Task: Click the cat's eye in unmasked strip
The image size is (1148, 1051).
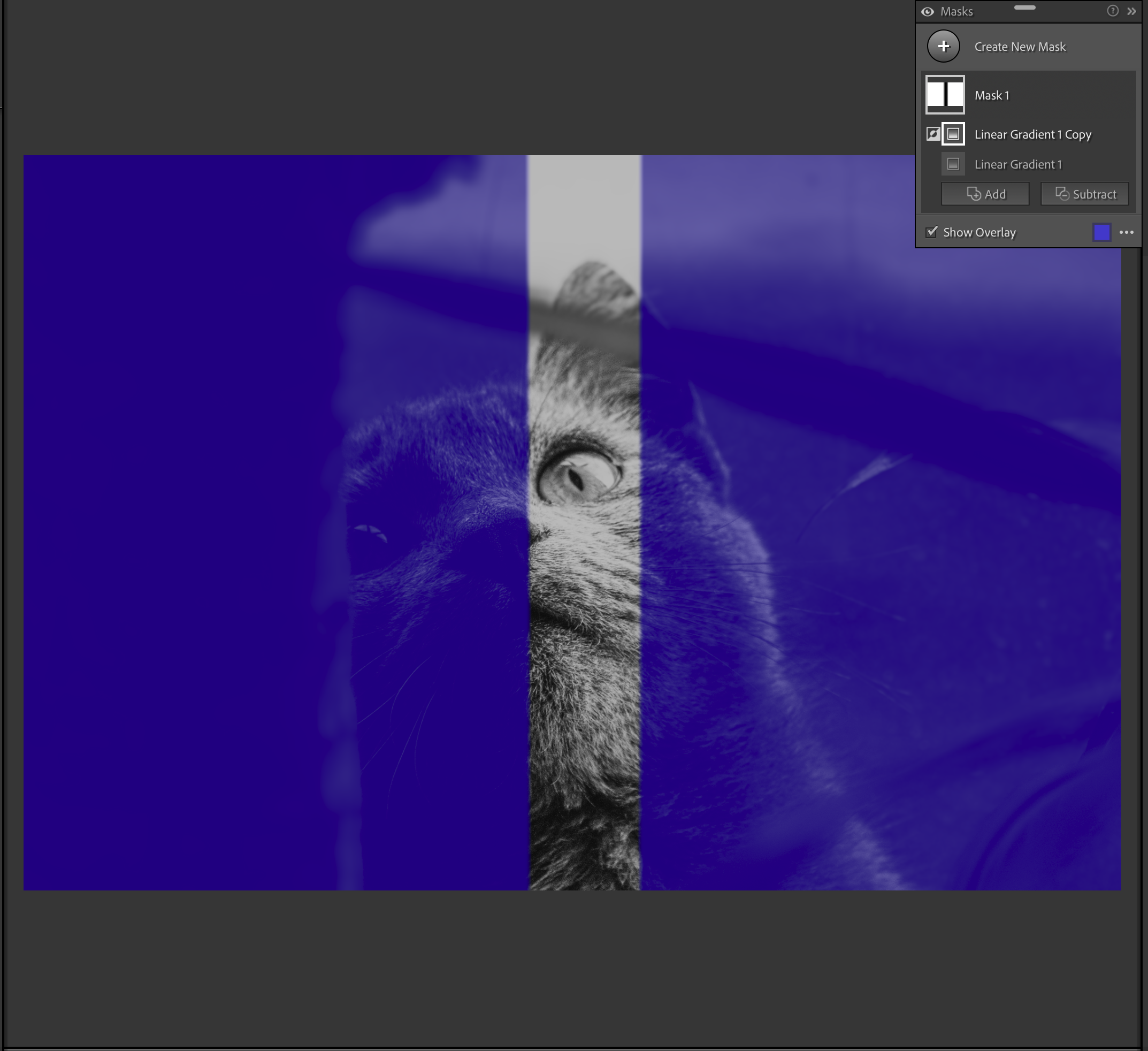Action: click(x=578, y=477)
